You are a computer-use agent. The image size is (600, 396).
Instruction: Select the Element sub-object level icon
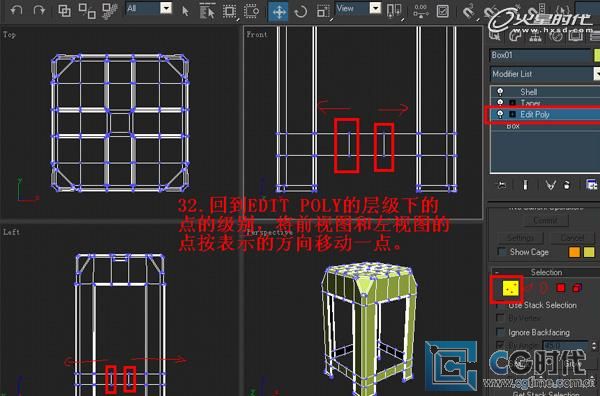[x=577, y=288]
